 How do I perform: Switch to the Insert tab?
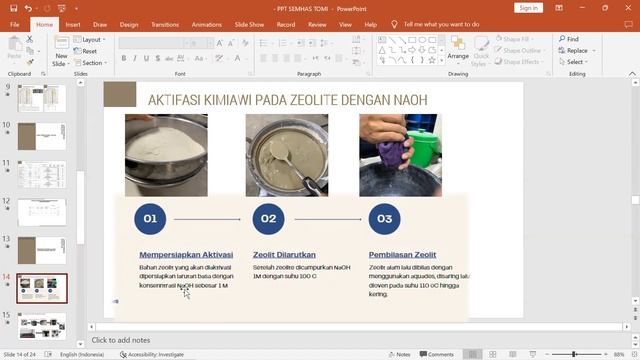[73, 24]
